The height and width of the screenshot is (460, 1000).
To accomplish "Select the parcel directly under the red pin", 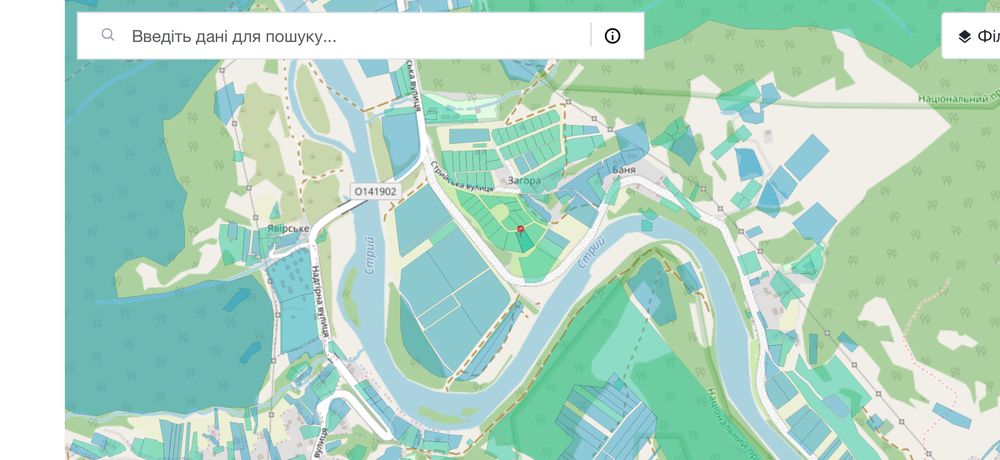I will tap(525, 243).
